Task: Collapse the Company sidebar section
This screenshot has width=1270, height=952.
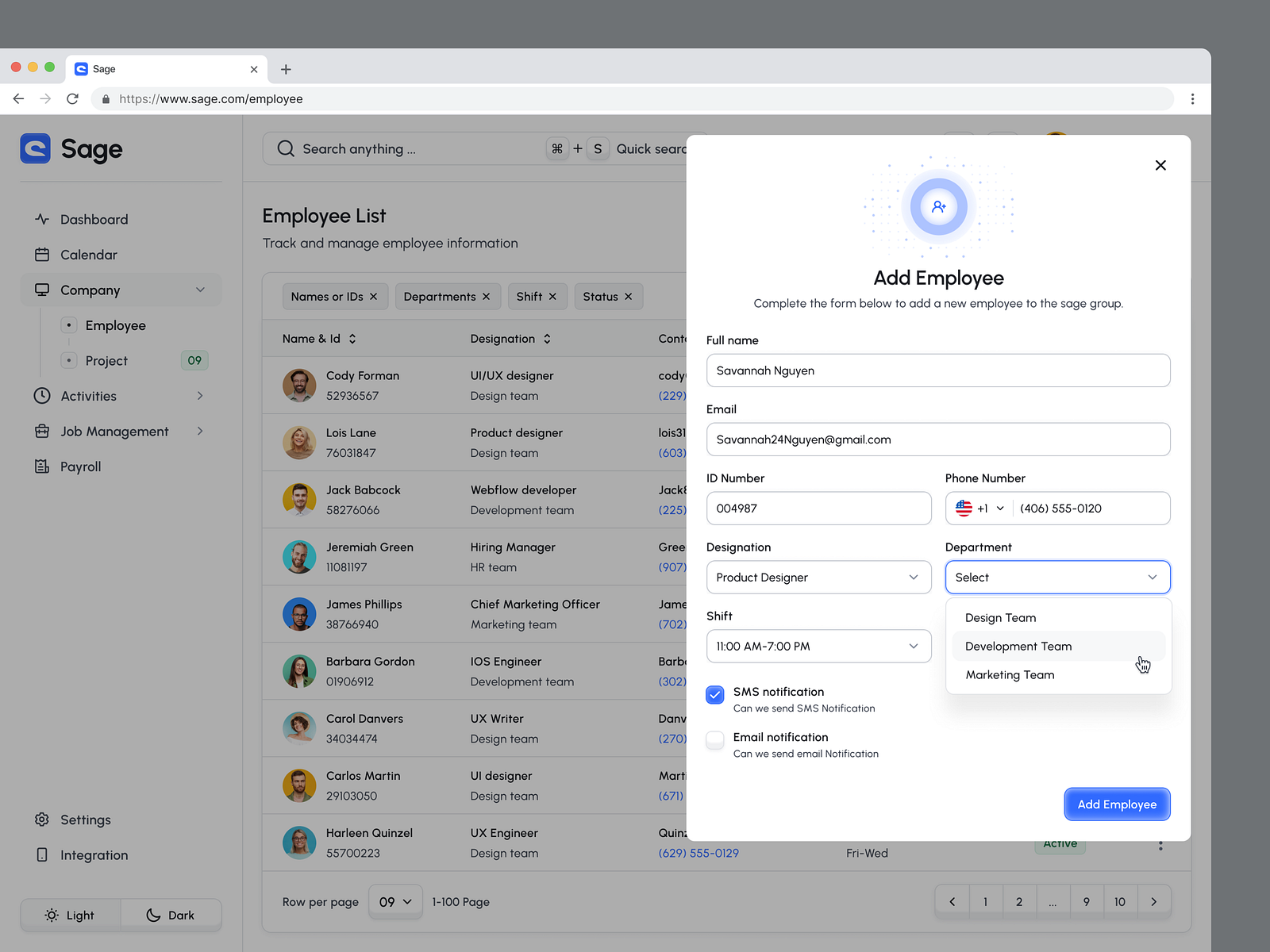Action: coord(200,290)
